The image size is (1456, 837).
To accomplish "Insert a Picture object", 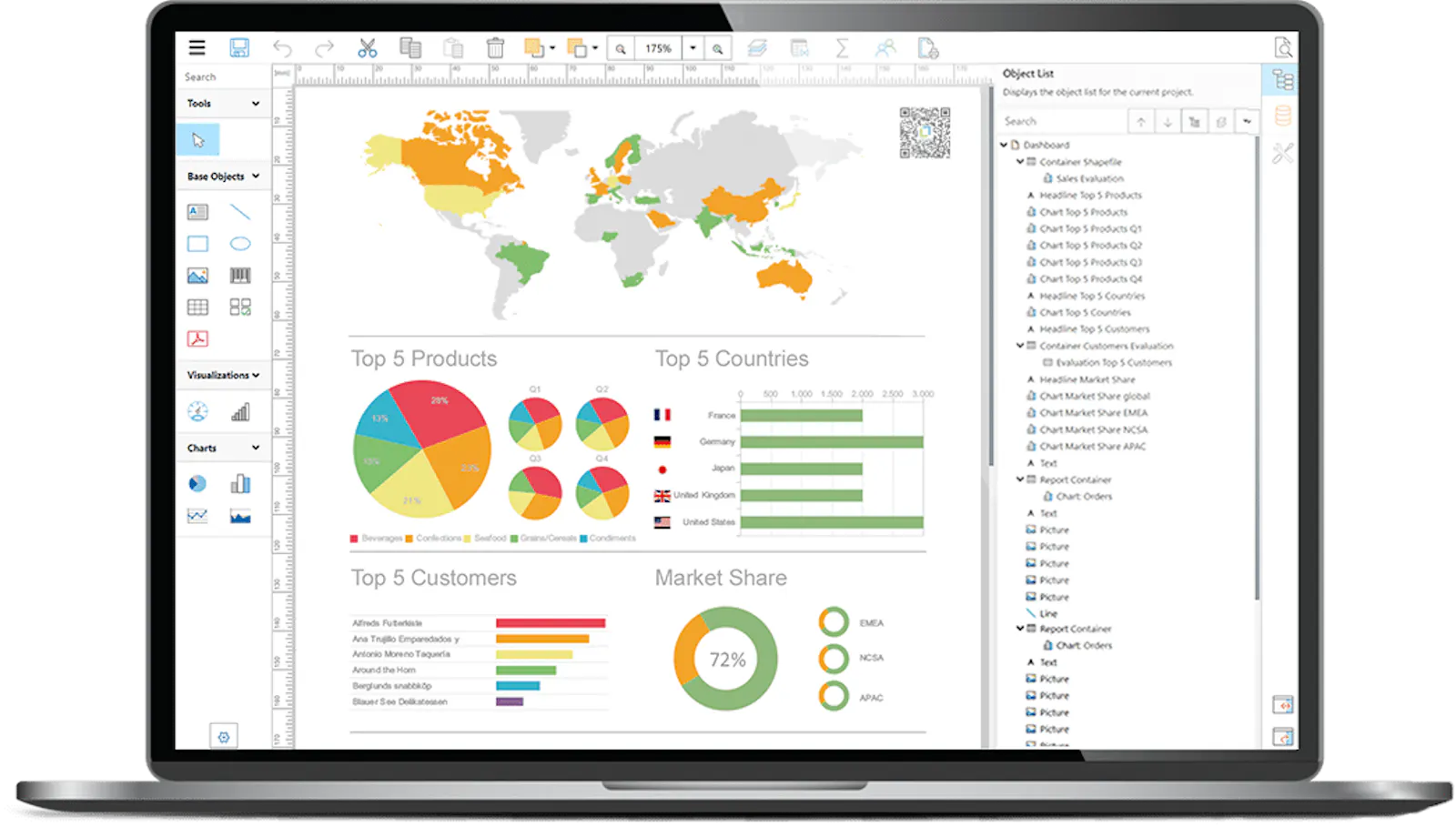I will (x=197, y=276).
